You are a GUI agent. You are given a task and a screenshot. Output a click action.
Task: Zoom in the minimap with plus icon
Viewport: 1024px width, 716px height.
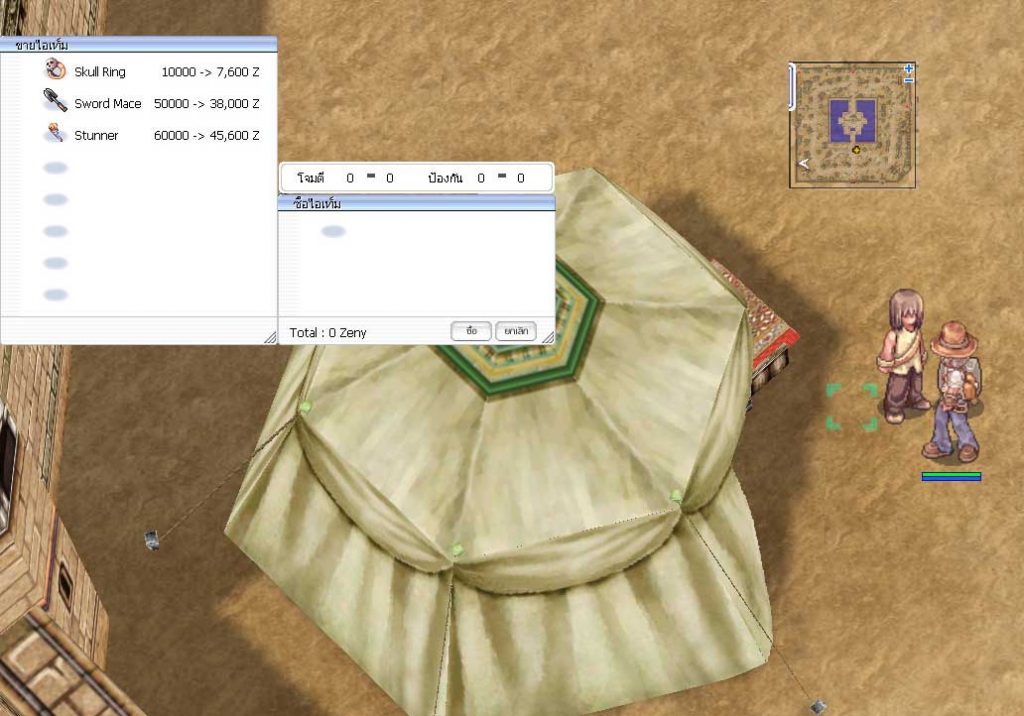[x=908, y=69]
